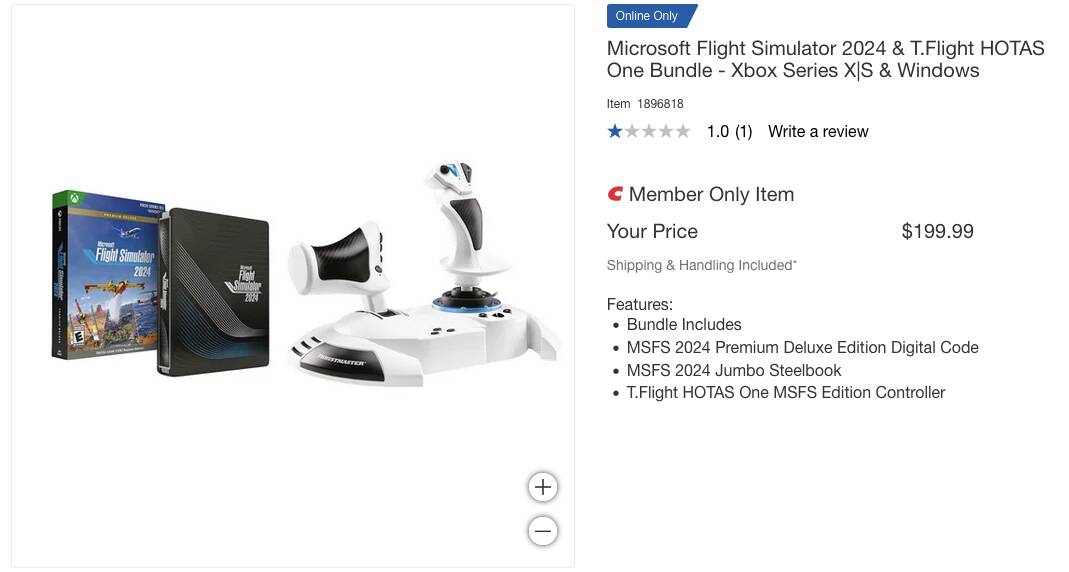Click the T.Flight HOTAS One MSFS Edition Controller feature
The height and width of the screenshot is (572, 1069).
786,393
